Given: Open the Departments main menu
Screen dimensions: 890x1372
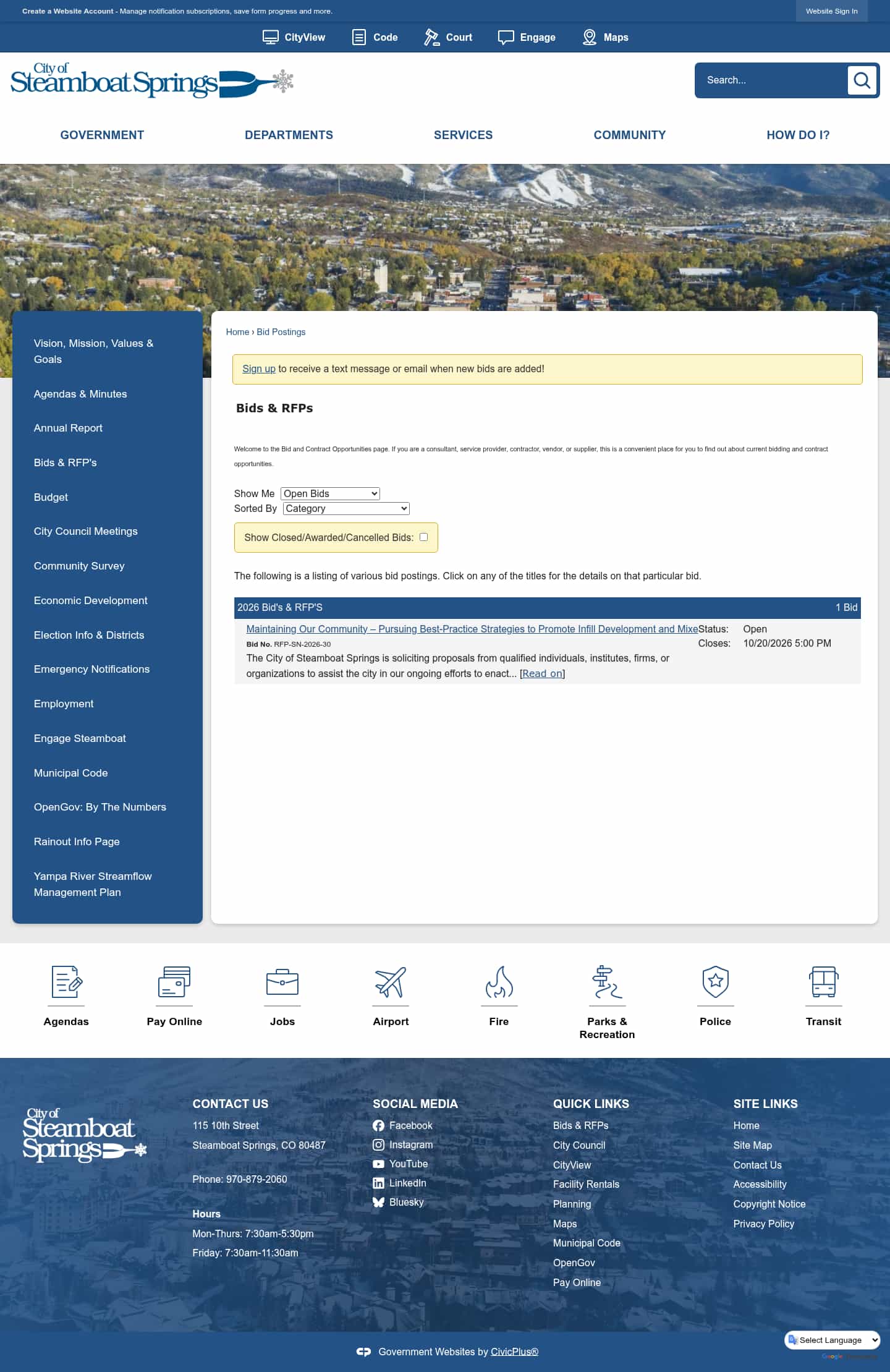Looking at the screenshot, I should pyautogui.click(x=289, y=135).
